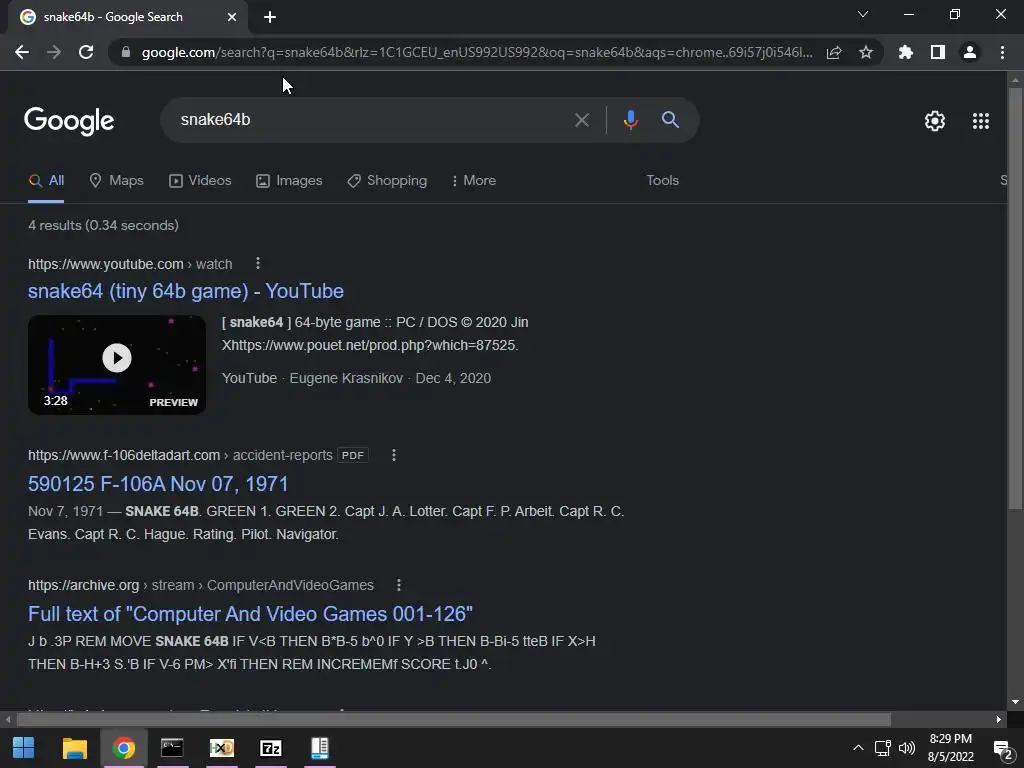The width and height of the screenshot is (1024, 768).
Task: Open the Google apps grid
Action: (x=981, y=121)
